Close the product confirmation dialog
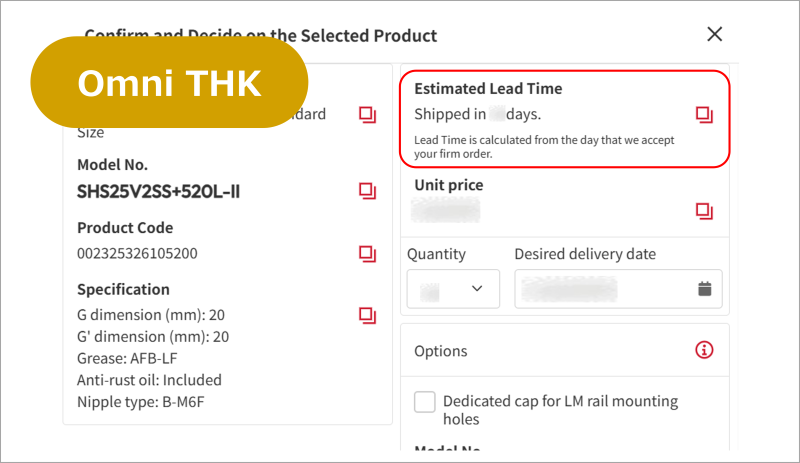Viewport: 800px width, 463px height. pos(714,34)
